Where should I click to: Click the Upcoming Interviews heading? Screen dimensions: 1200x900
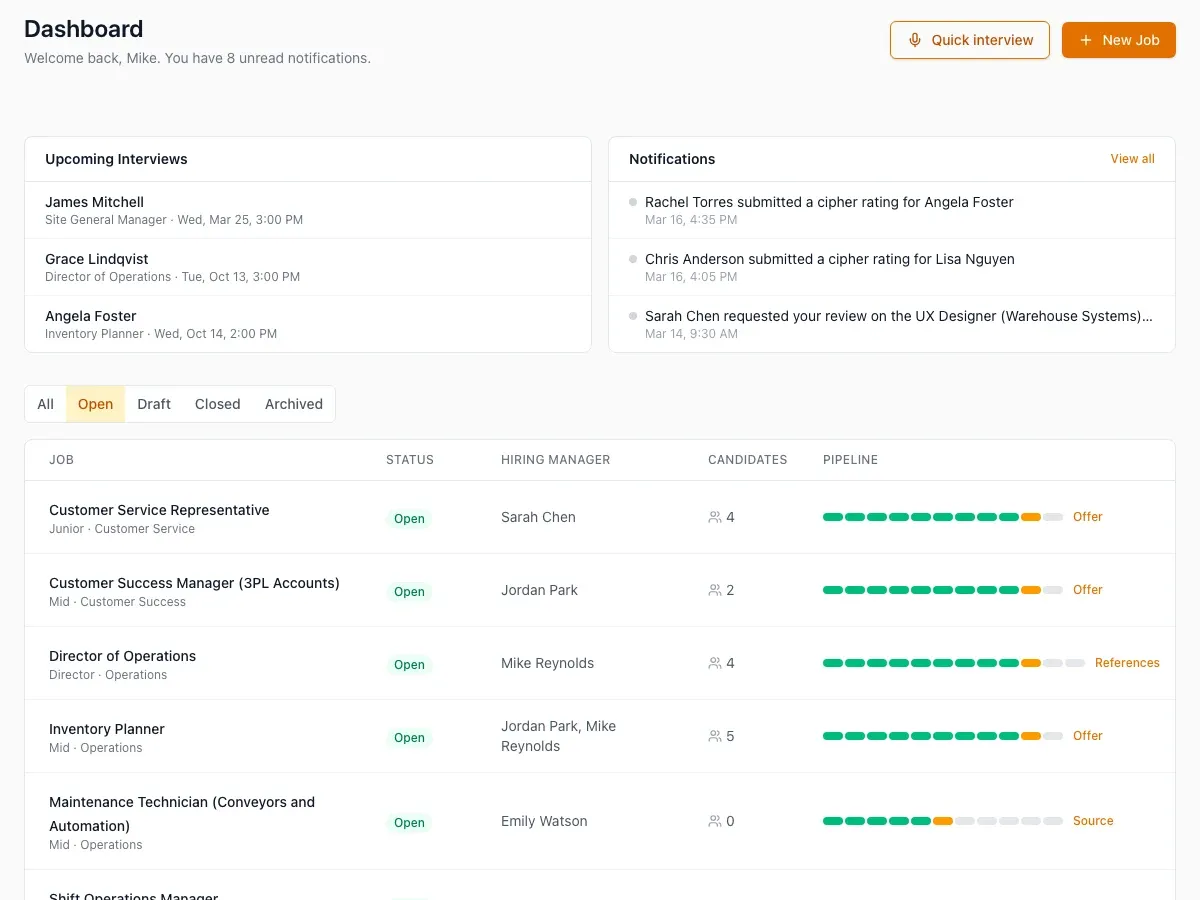(x=116, y=159)
